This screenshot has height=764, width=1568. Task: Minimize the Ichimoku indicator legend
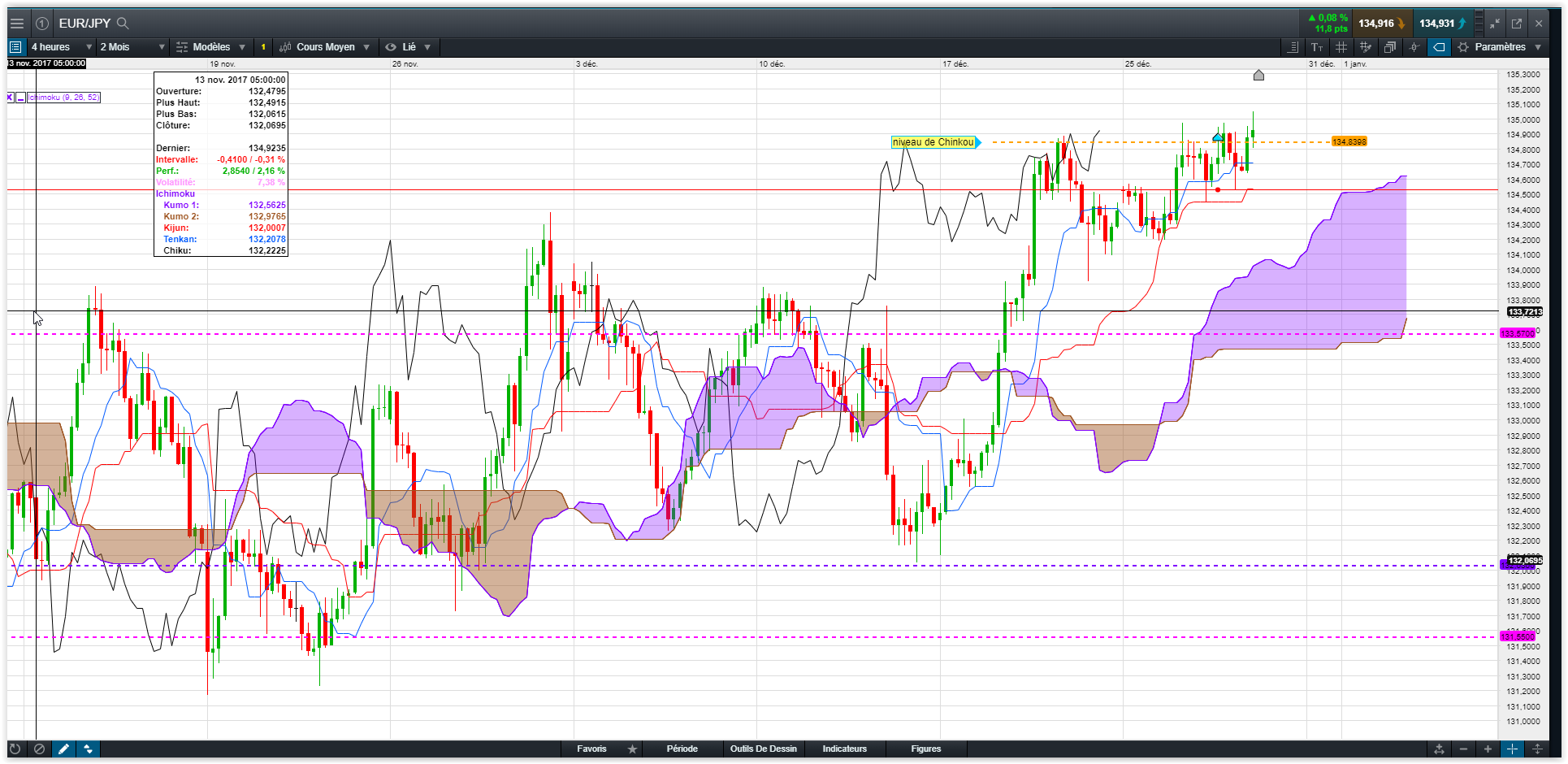point(21,98)
